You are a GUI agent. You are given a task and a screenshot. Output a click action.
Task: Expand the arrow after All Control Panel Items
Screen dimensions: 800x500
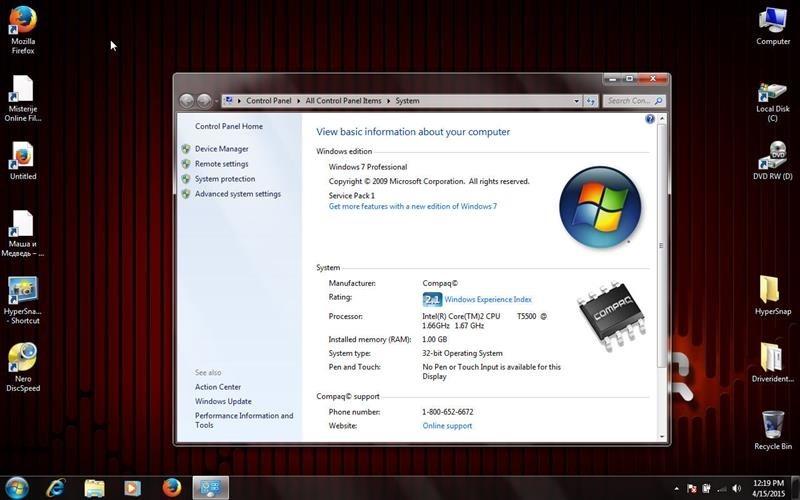(x=388, y=101)
